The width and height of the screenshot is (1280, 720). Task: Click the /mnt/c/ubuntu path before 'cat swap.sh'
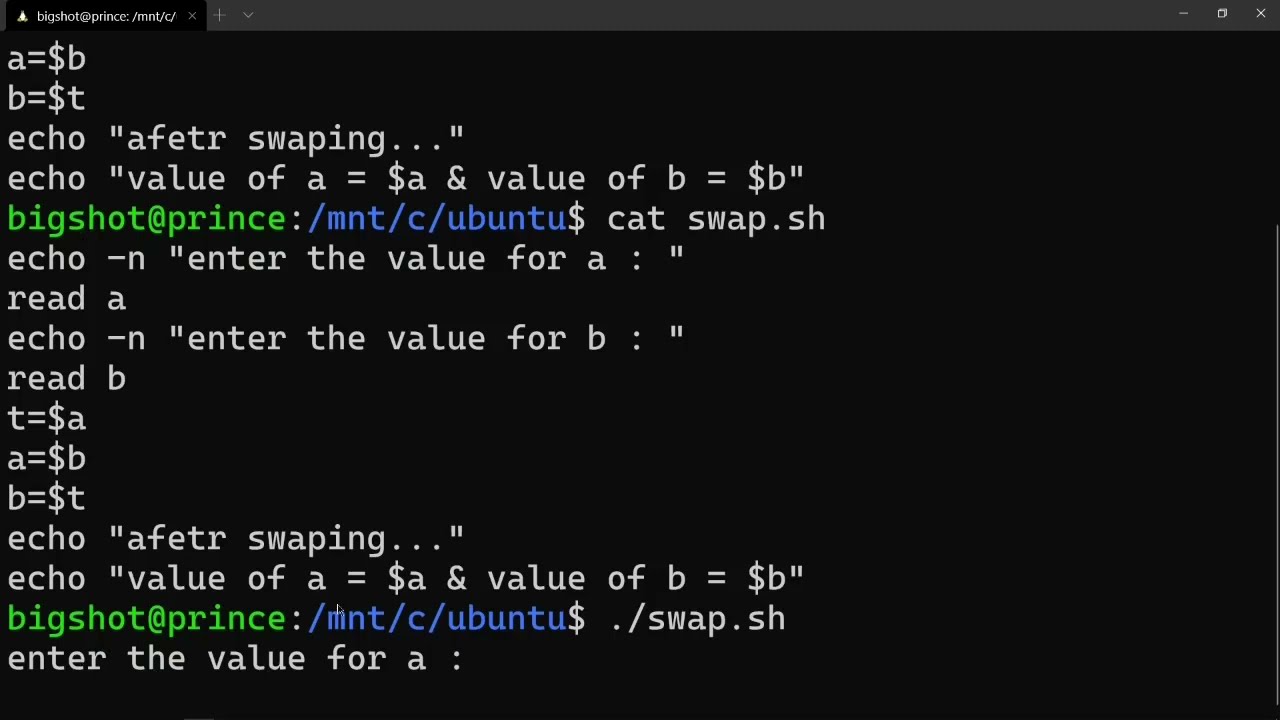(x=437, y=219)
